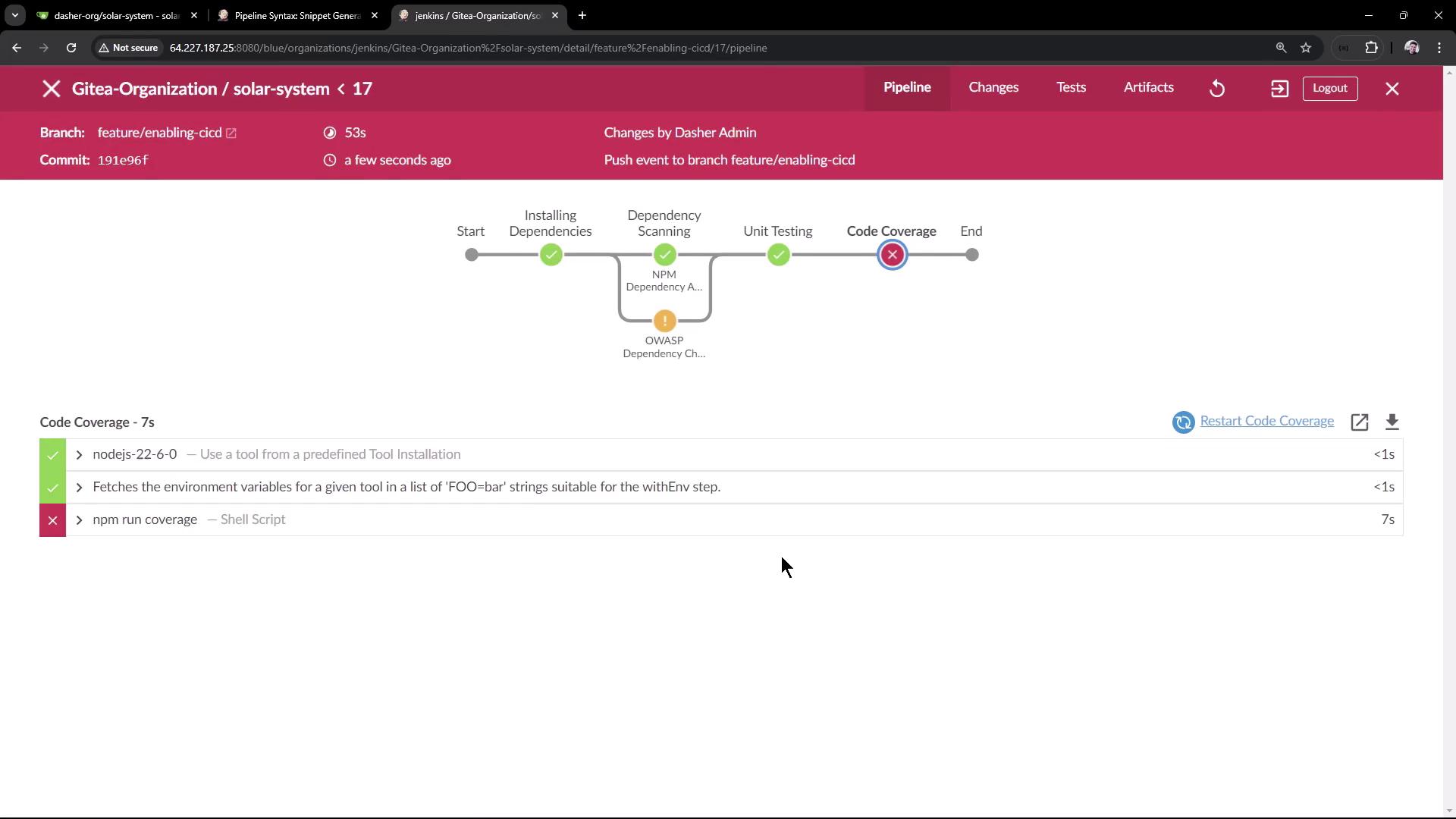Viewport: 1456px width, 819px height.
Task: Click the go to classic icon
Action: pos(1279,89)
